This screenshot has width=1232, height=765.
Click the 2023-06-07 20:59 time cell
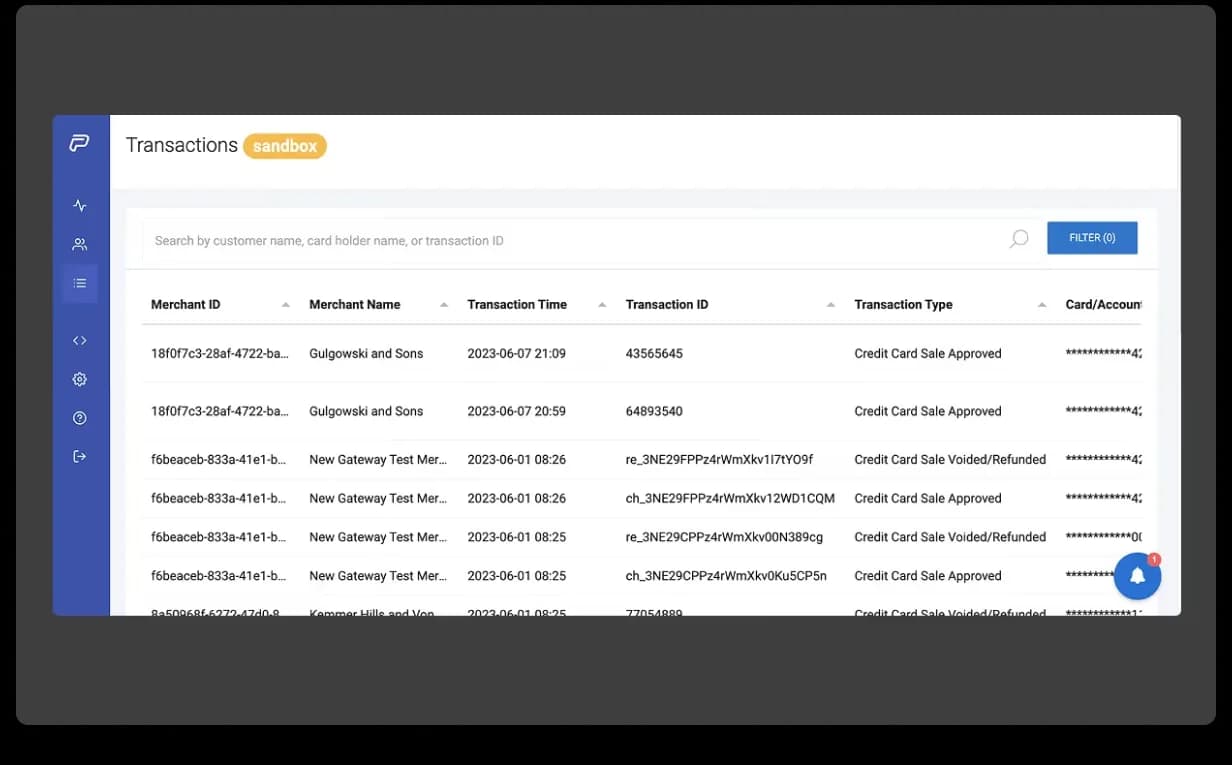[x=516, y=411]
